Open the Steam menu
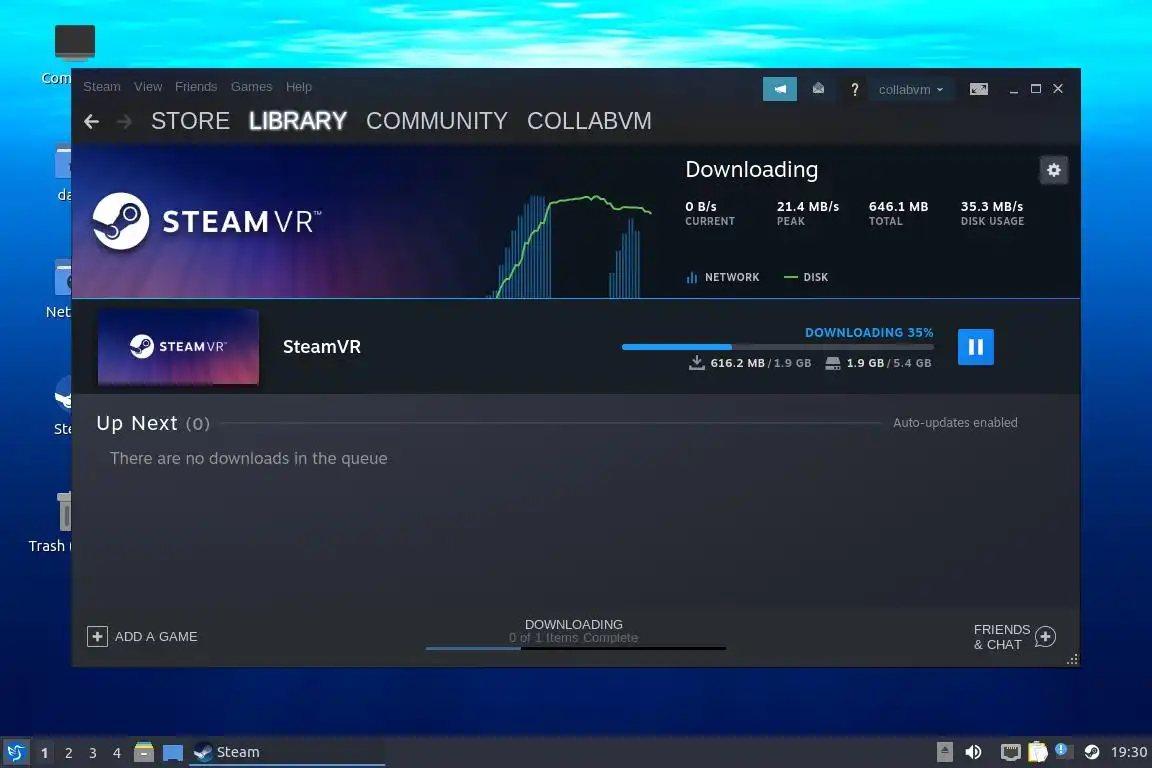The image size is (1152, 768). click(101, 87)
